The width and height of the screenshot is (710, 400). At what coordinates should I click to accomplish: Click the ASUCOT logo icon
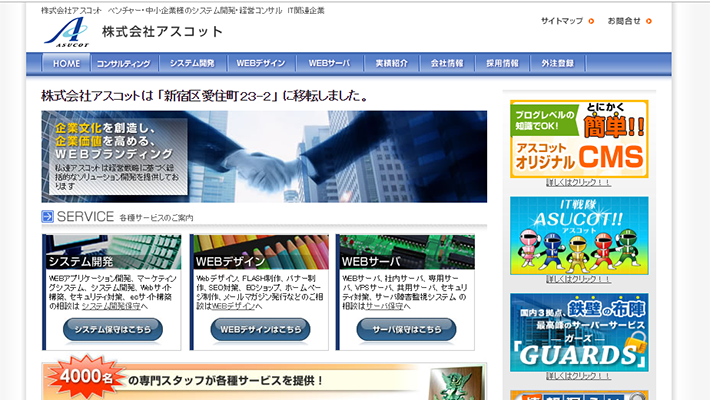click(x=67, y=32)
